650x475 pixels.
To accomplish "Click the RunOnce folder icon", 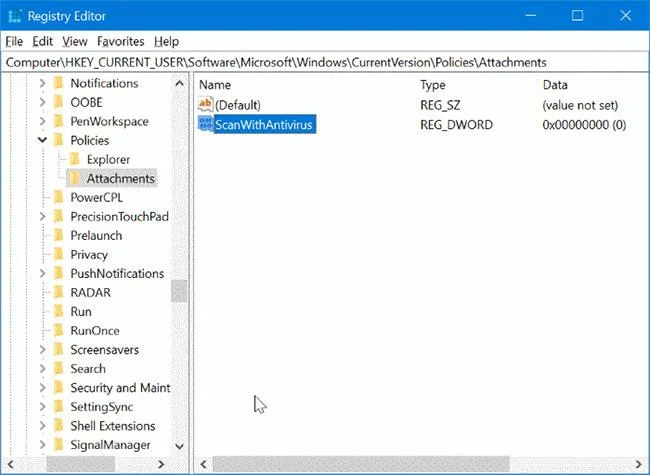I will click(59, 331).
